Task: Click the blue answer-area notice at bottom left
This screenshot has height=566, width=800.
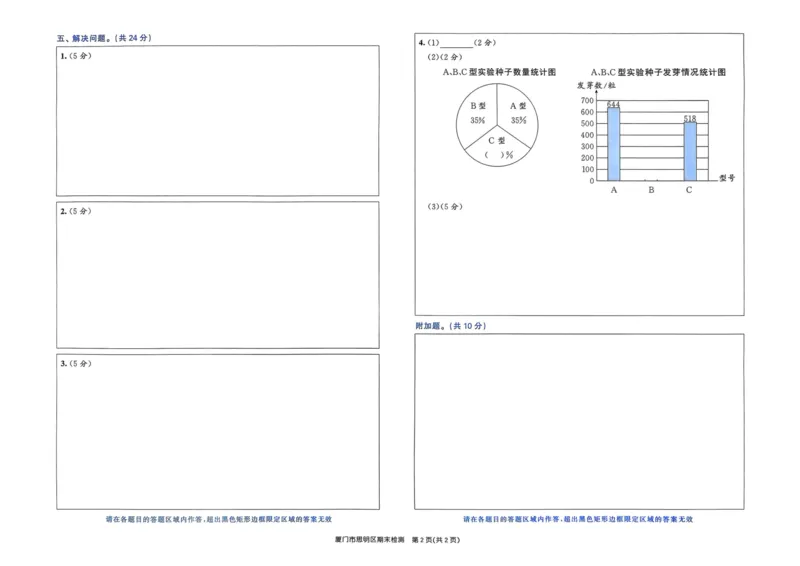Action: coord(218,519)
